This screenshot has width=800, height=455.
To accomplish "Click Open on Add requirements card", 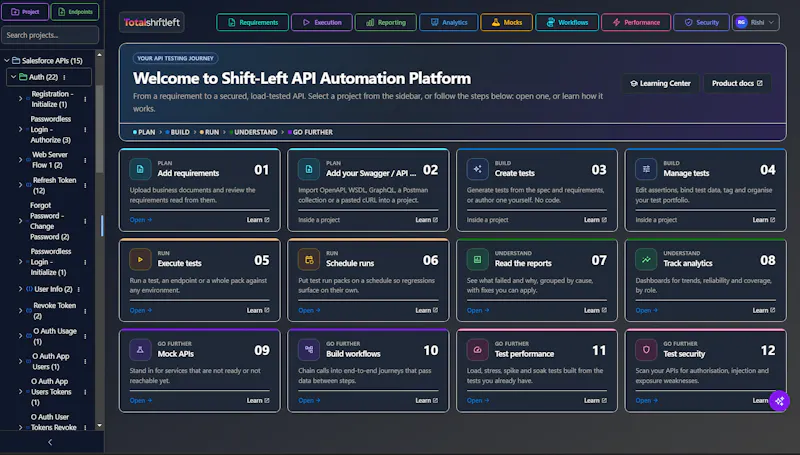I will (x=141, y=220).
